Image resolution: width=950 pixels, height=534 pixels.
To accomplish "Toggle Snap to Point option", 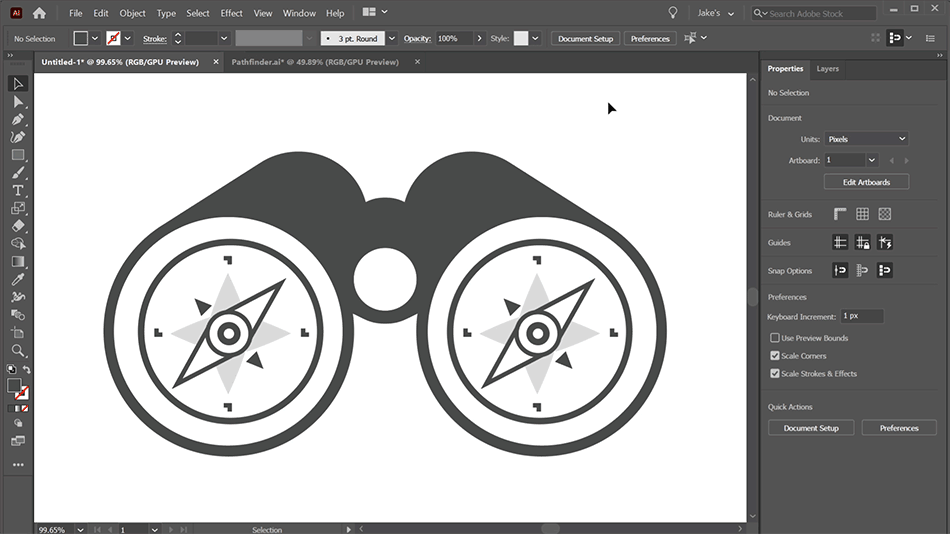I will point(840,270).
